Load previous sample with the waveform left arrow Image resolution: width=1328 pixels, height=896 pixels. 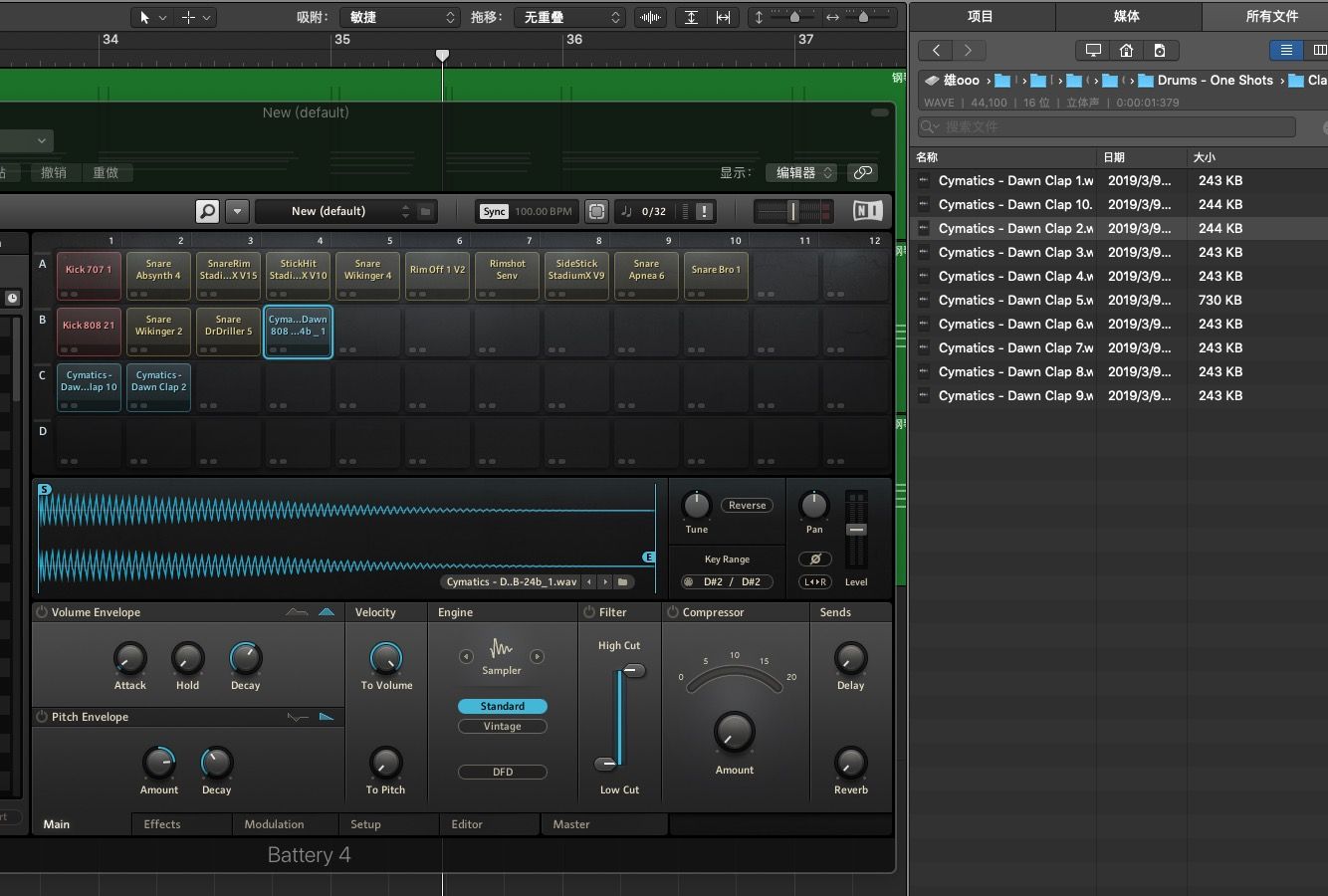coord(589,581)
